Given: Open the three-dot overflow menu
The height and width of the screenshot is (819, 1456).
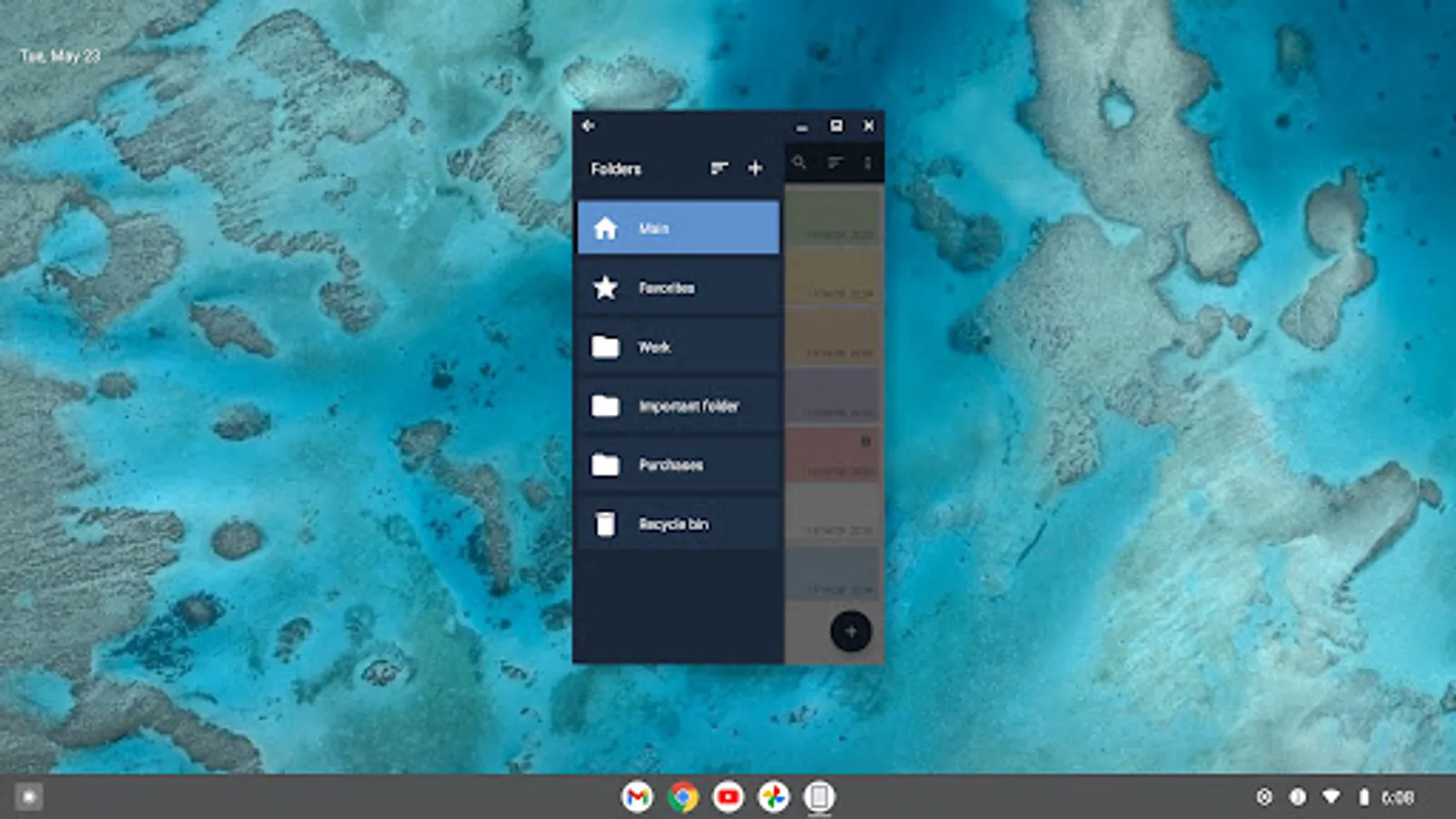Looking at the screenshot, I should coord(867,163).
